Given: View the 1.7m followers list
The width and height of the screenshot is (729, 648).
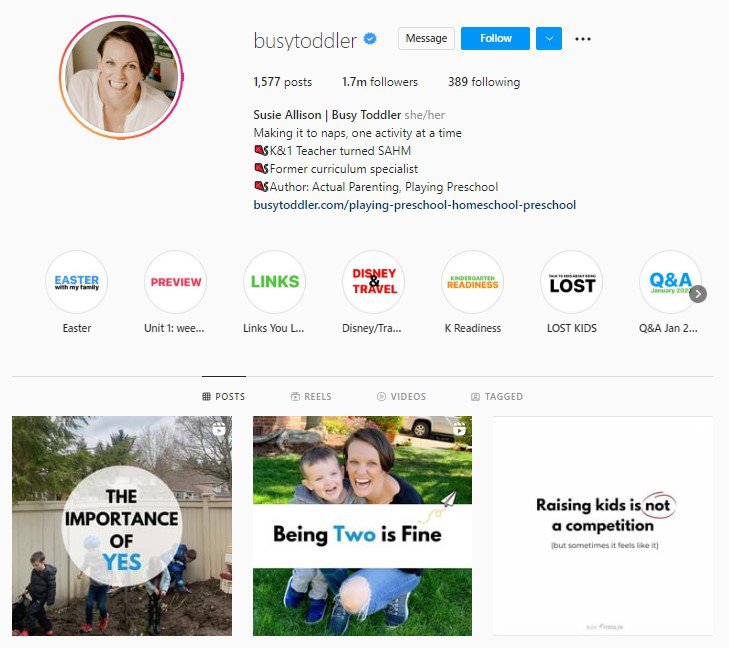Looking at the screenshot, I should pos(380,82).
